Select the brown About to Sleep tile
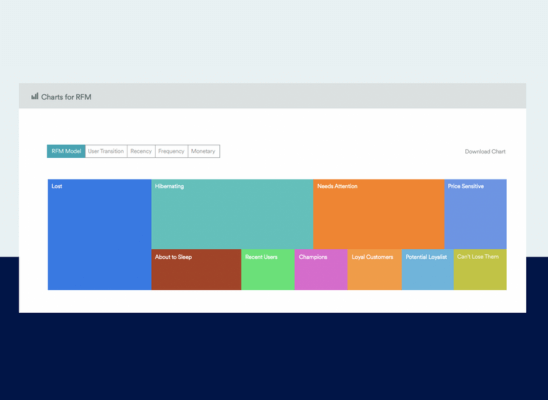Viewport: 548px width, 400px height. [x=196, y=269]
